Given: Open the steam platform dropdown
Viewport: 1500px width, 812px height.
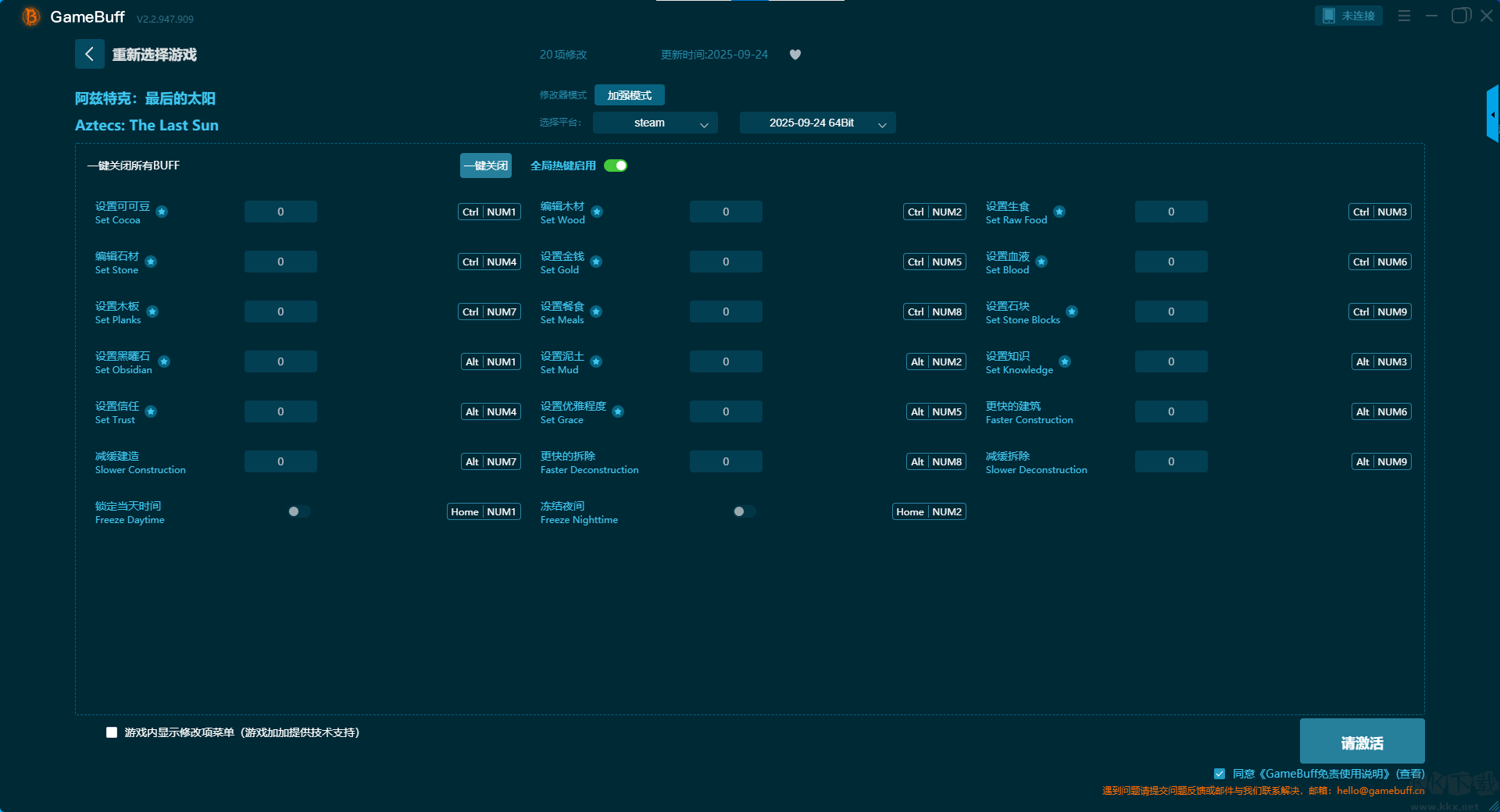Looking at the screenshot, I should pos(655,123).
